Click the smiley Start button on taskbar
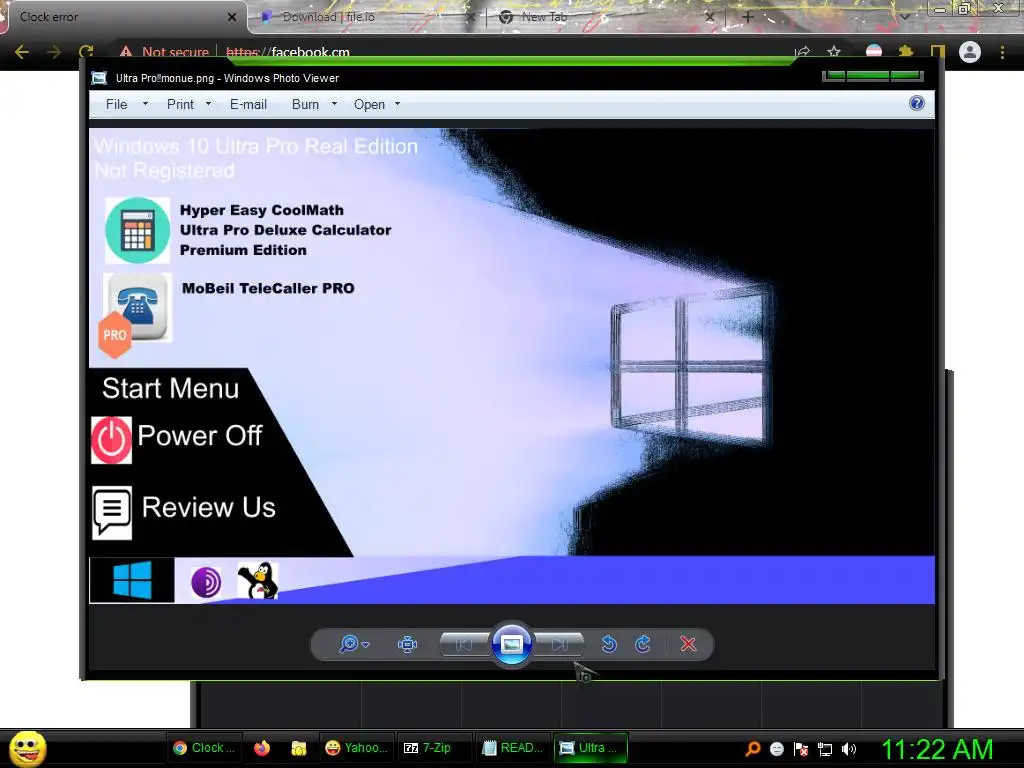This screenshot has width=1024, height=768. point(27,748)
